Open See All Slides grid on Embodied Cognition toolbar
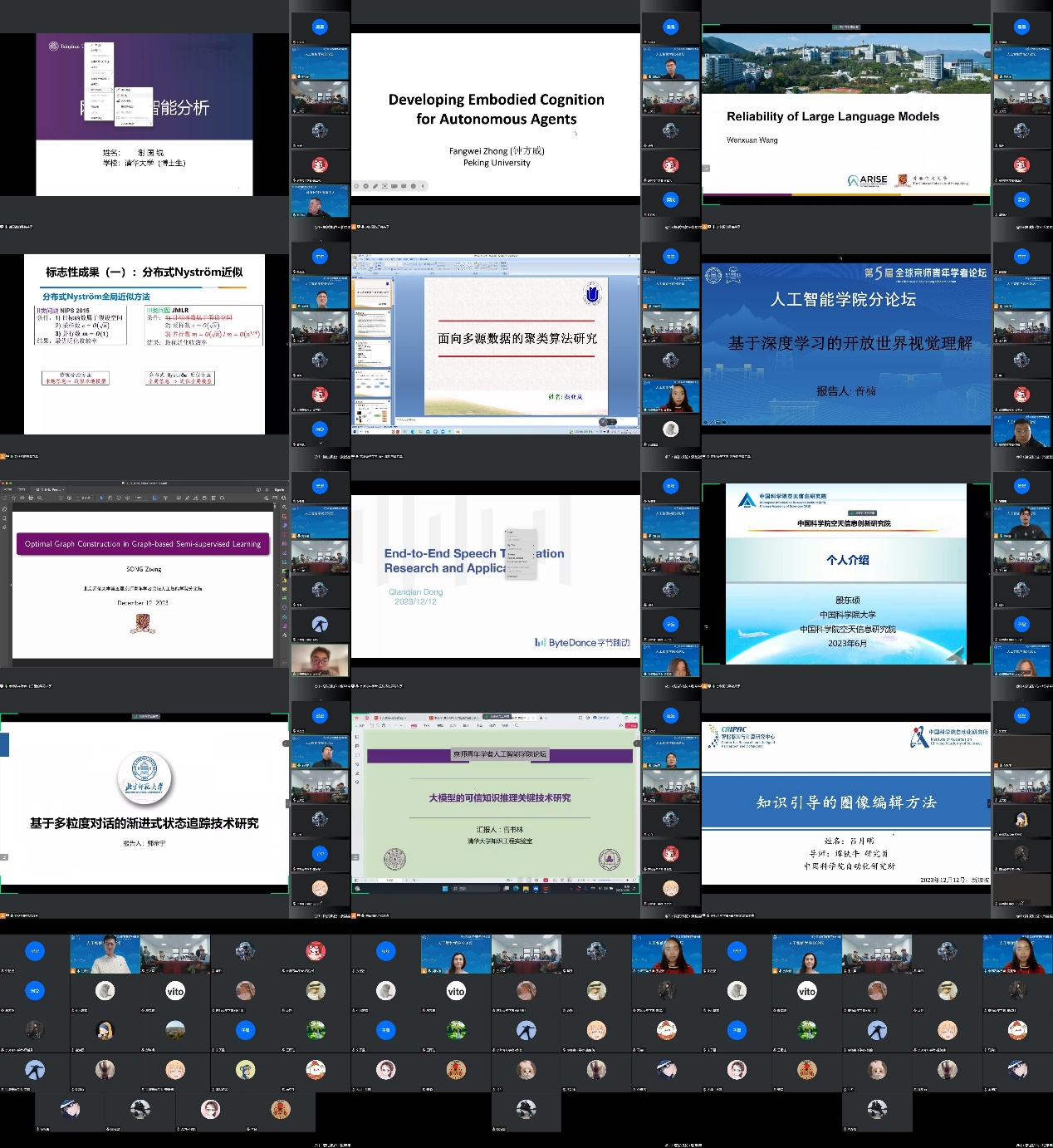Viewport: 1053px width, 1148px height. 384,186
